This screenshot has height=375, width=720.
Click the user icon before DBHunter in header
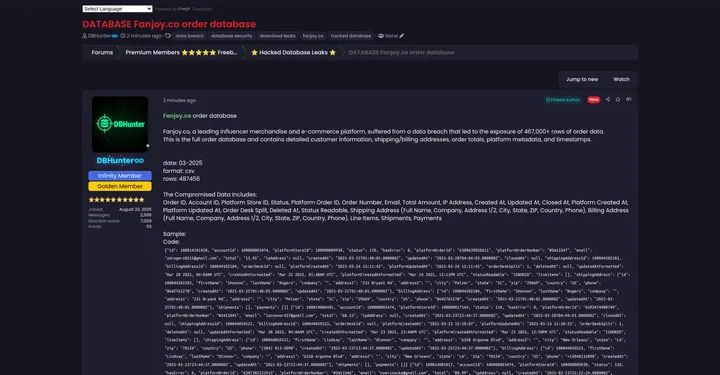pyautogui.click(x=84, y=36)
